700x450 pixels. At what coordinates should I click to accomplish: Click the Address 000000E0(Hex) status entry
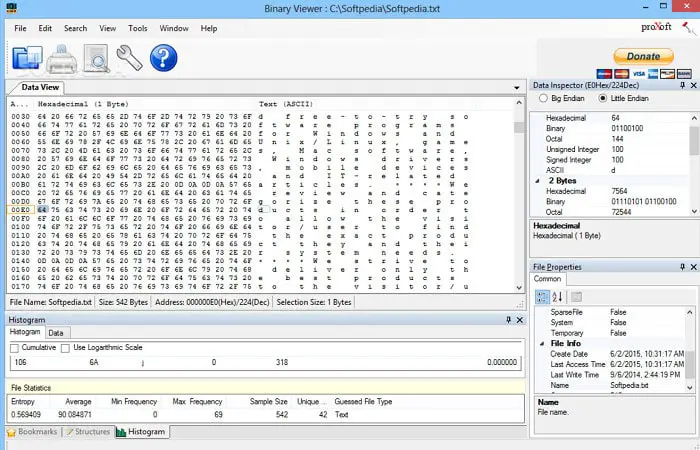click(212, 302)
